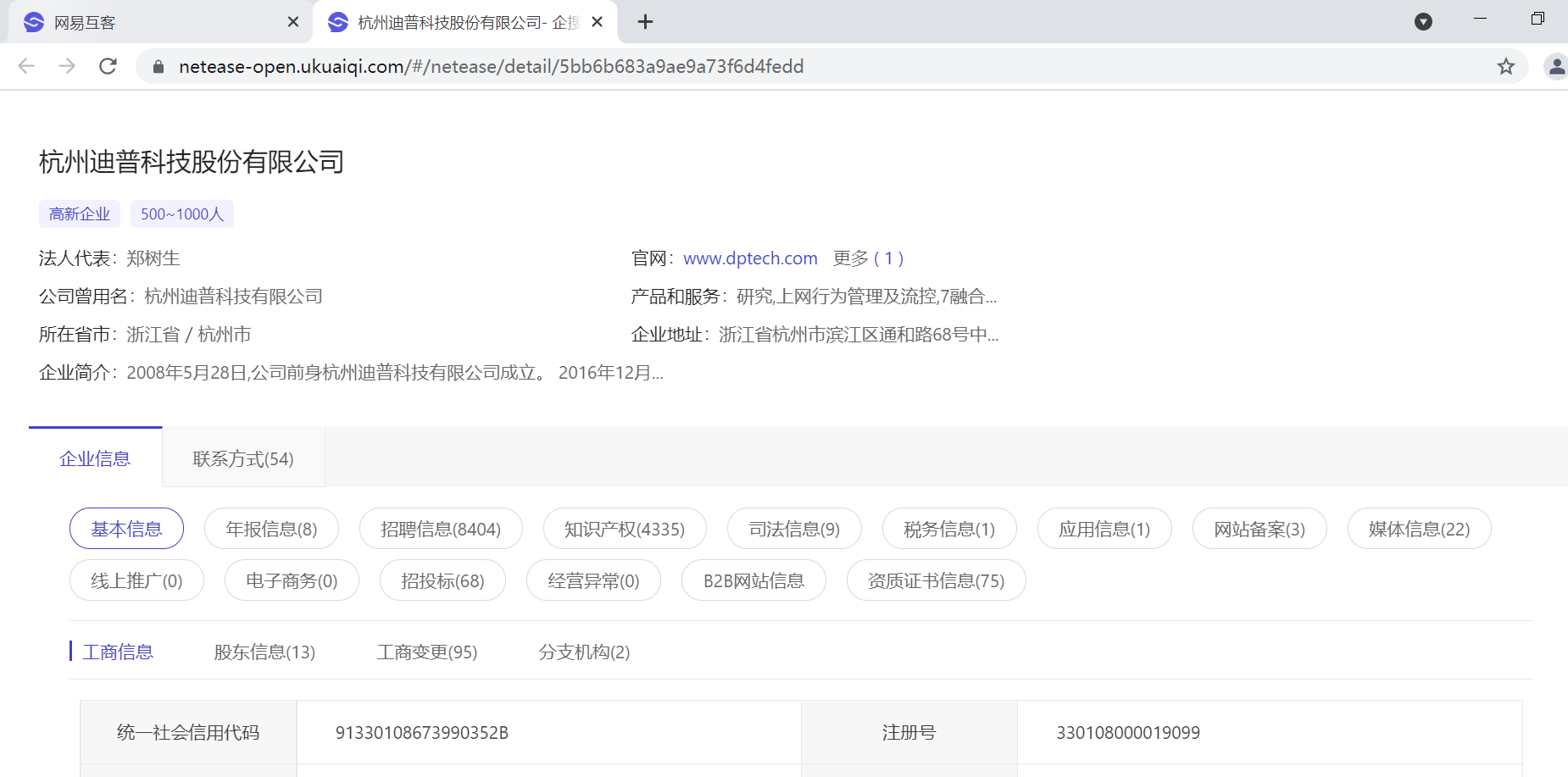
Task: Open the 联系方式(54) tab
Action: [243, 458]
